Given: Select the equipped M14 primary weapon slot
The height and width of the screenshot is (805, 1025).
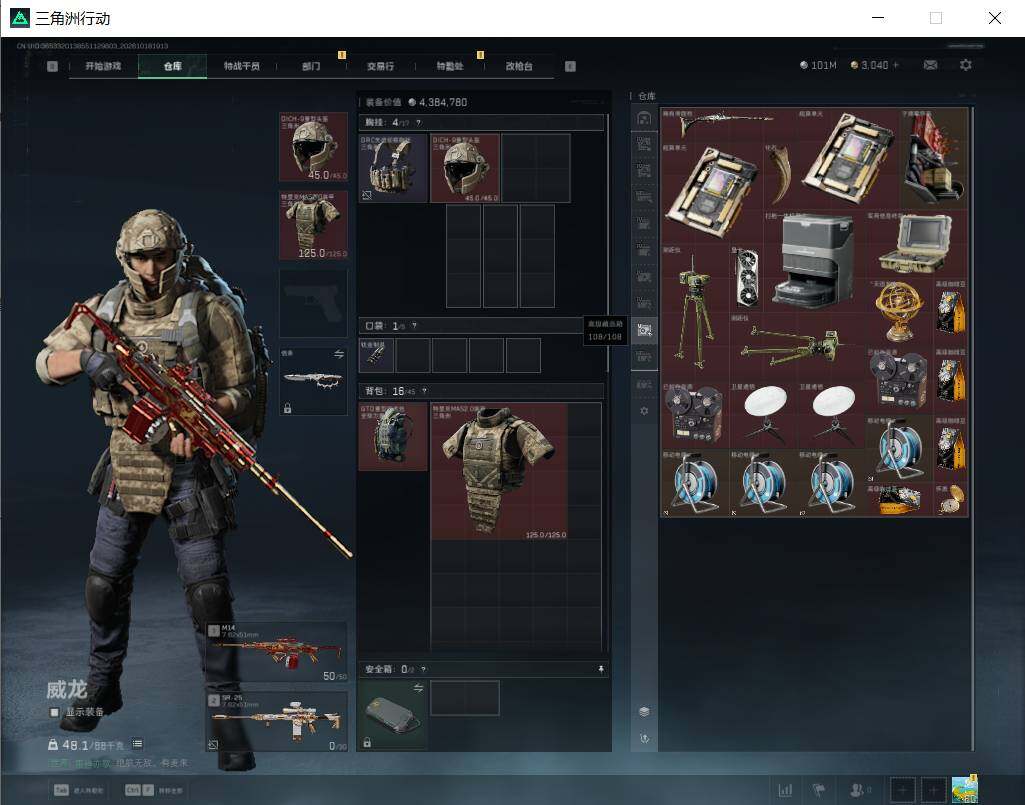Looking at the screenshot, I should 277,652.
